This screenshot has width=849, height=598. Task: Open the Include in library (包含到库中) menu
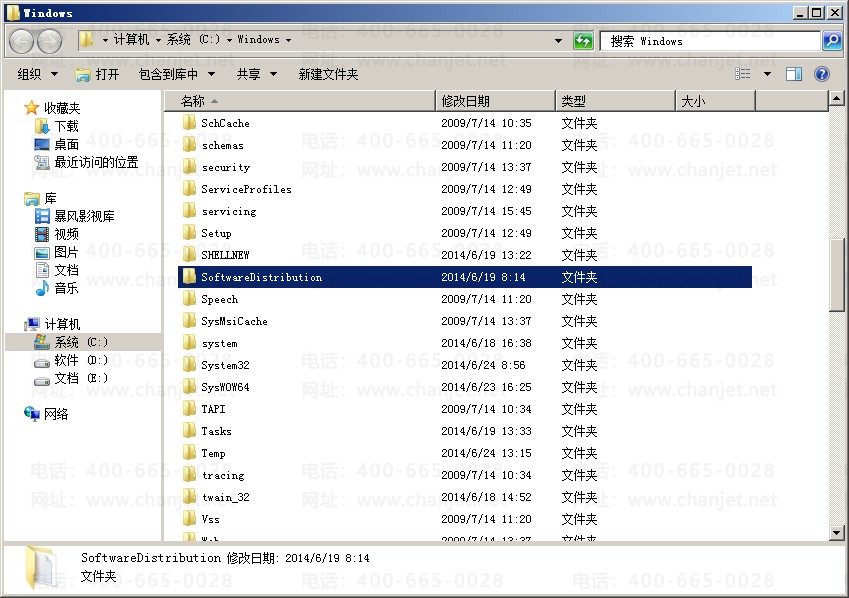point(177,74)
